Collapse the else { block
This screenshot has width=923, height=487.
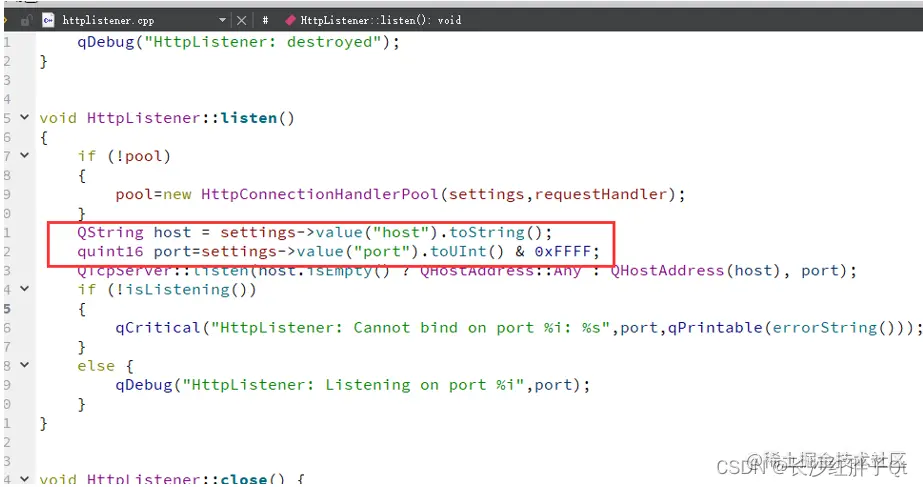click(x=24, y=365)
